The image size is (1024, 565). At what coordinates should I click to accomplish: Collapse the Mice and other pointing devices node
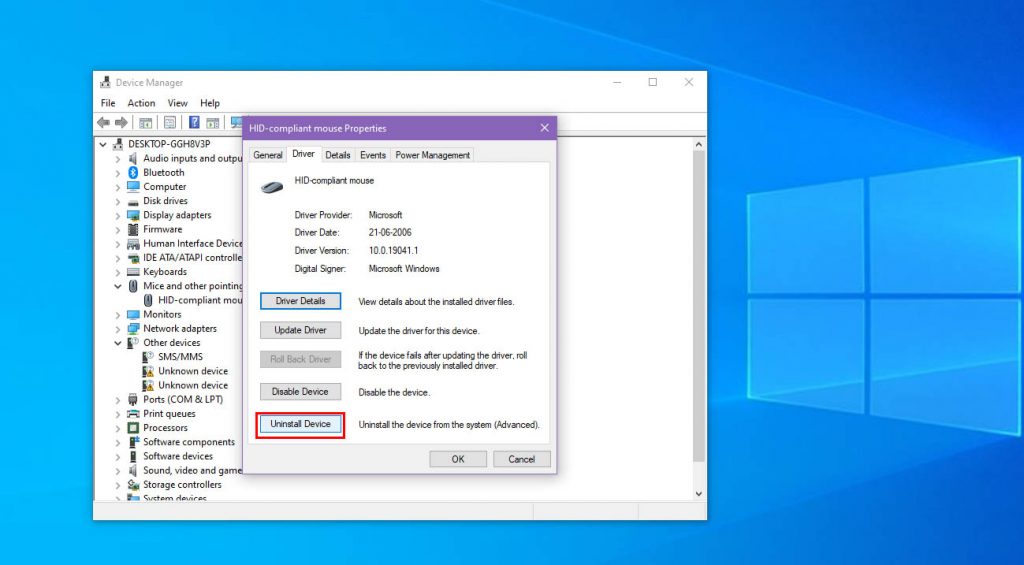coord(118,286)
